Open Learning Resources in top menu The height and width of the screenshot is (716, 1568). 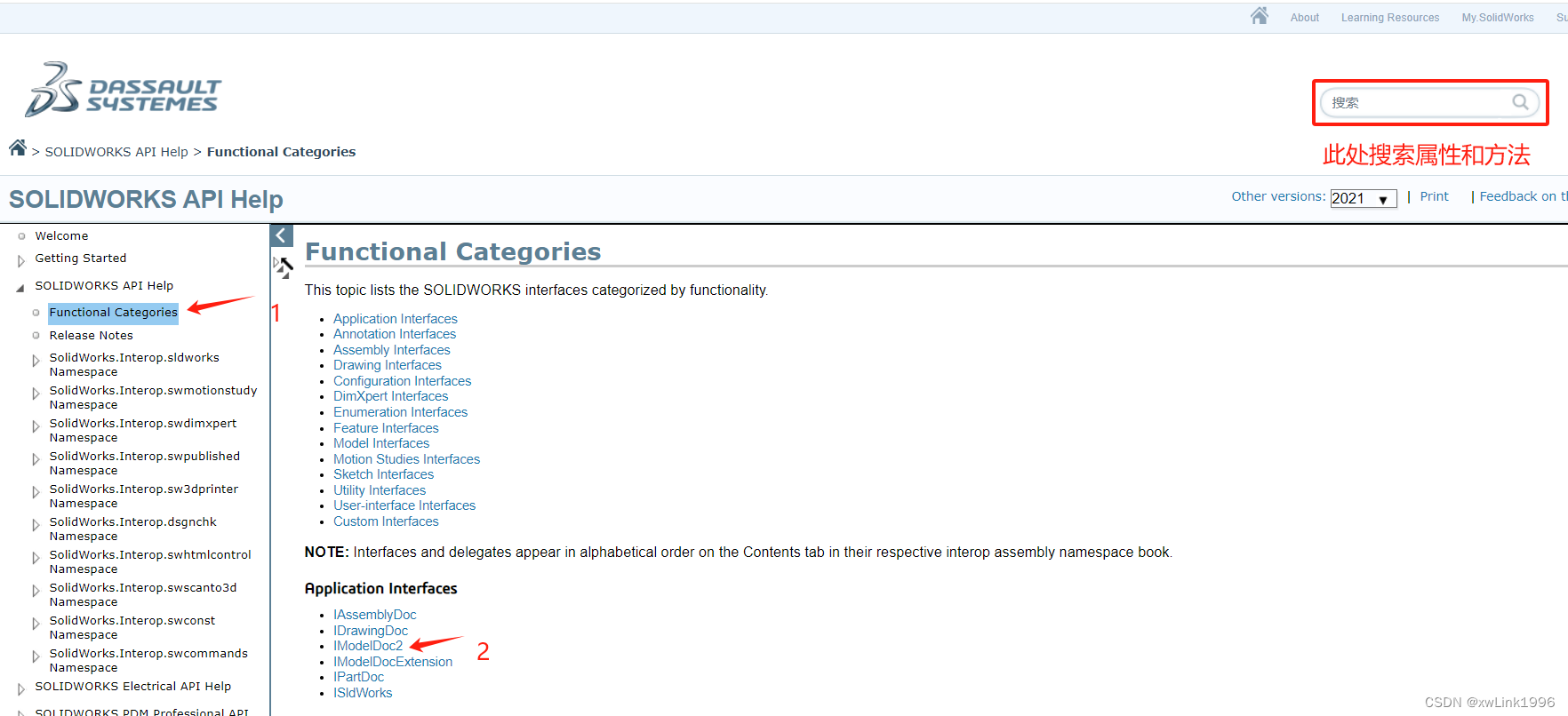coord(1389,18)
